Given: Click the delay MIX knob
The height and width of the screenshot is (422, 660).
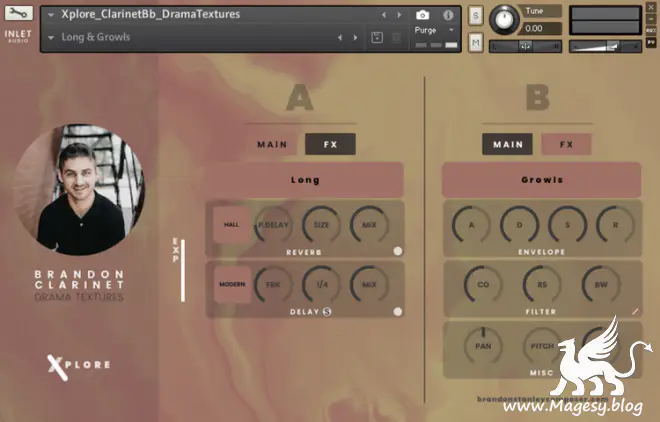Looking at the screenshot, I should (x=369, y=284).
